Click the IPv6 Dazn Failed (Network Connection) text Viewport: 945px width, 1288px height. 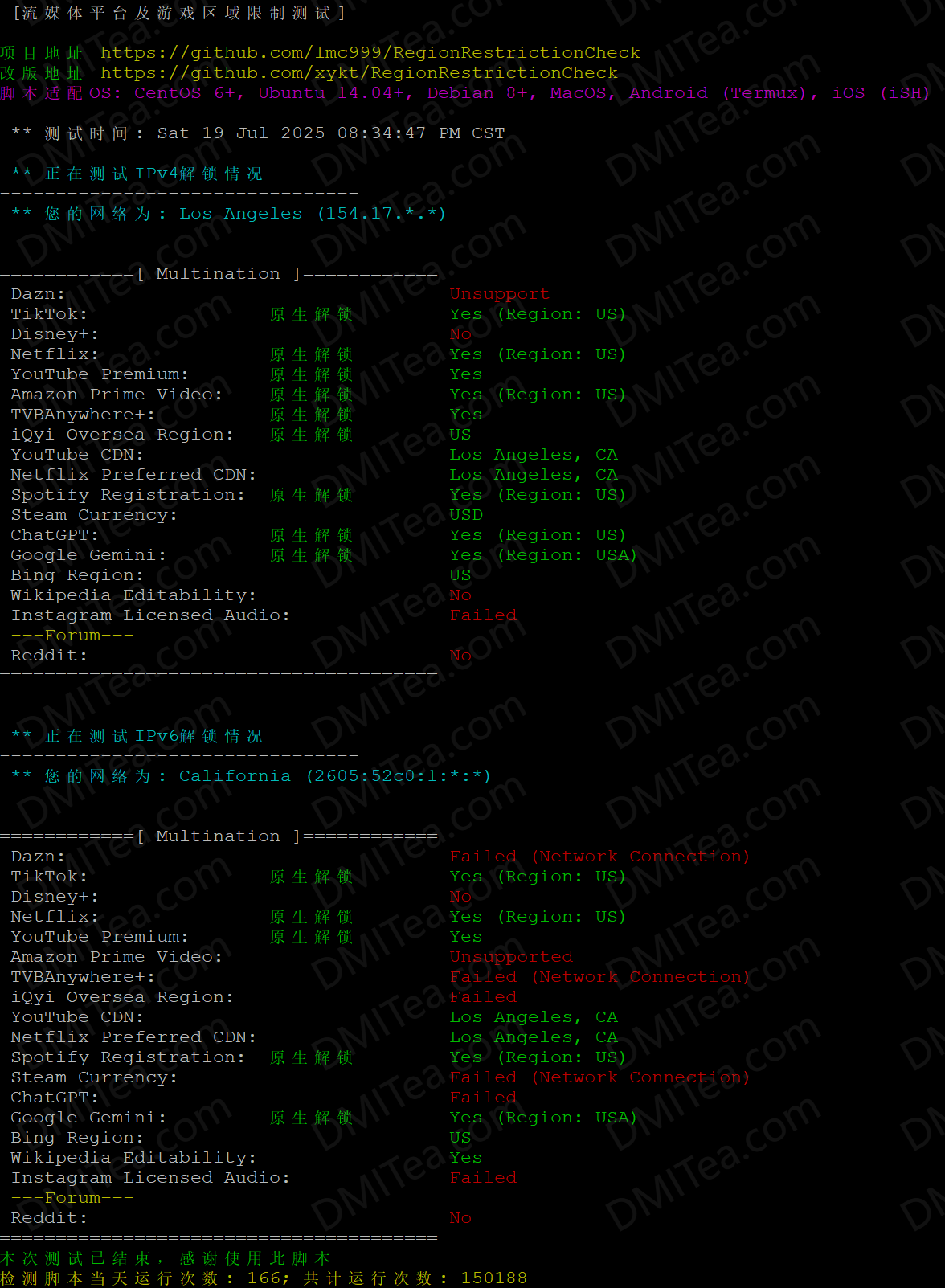pyautogui.click(x=599, y=857)
